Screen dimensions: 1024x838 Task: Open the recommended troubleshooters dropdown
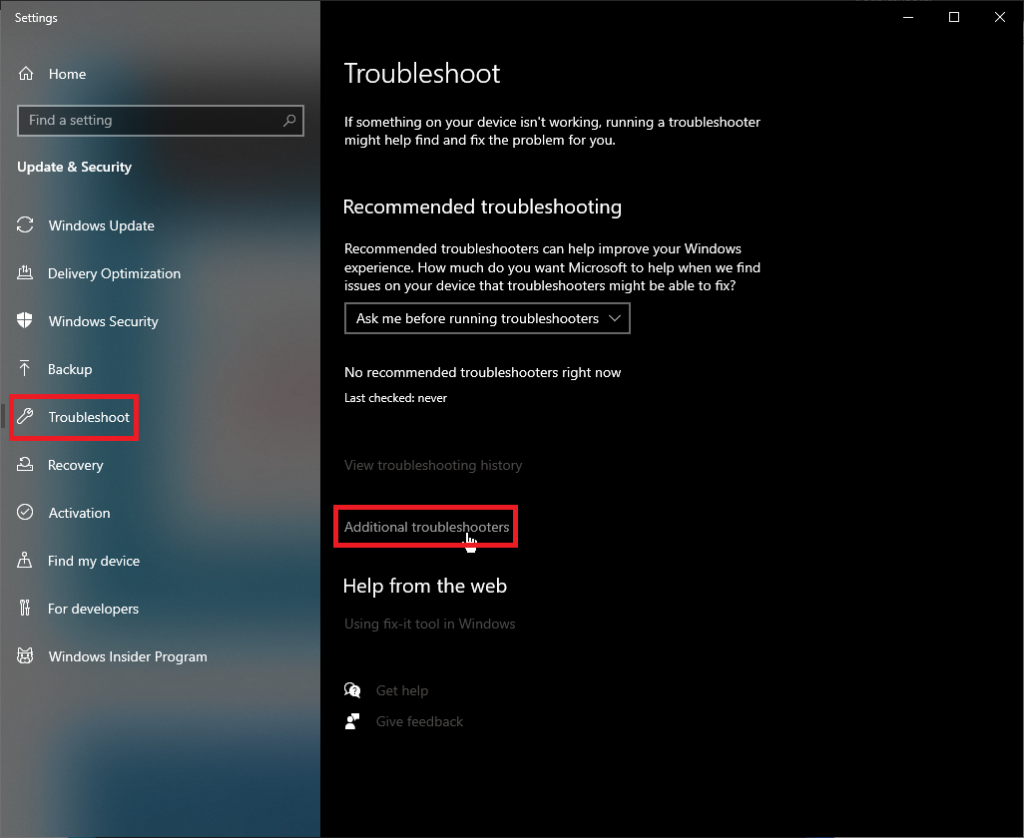[487, 319]
